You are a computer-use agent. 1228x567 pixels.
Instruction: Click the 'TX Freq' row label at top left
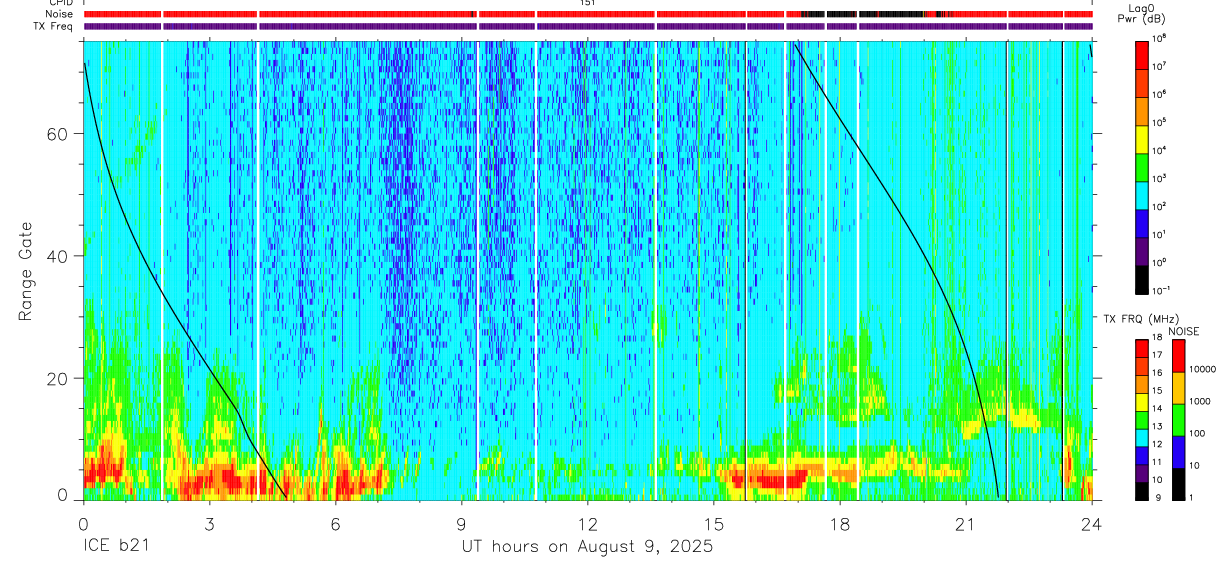(54, 26)
